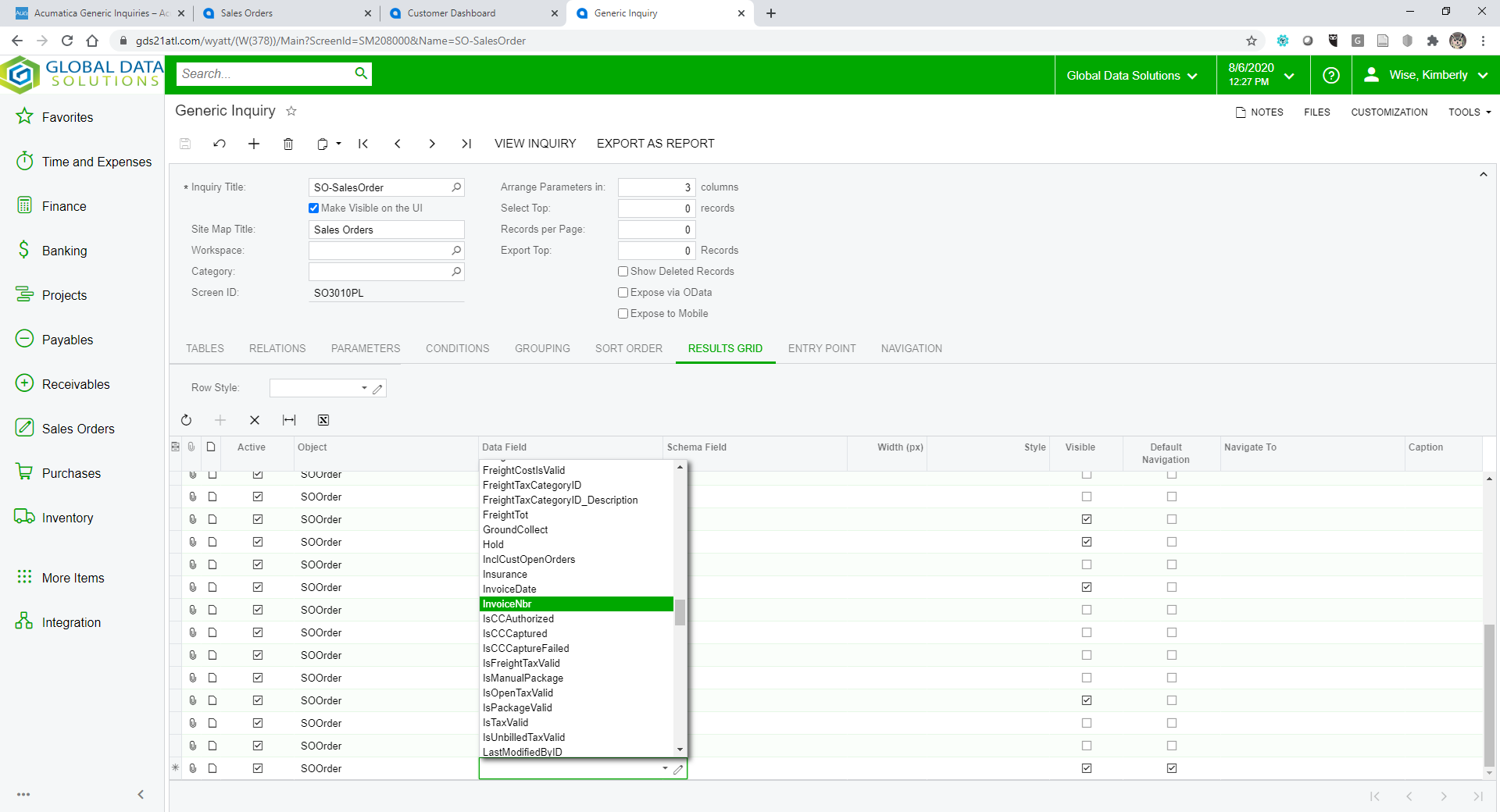Select IsCCAuthorized from the field list
The image size is (1500, 812).
pyautogui.click(x=518, y=619)
